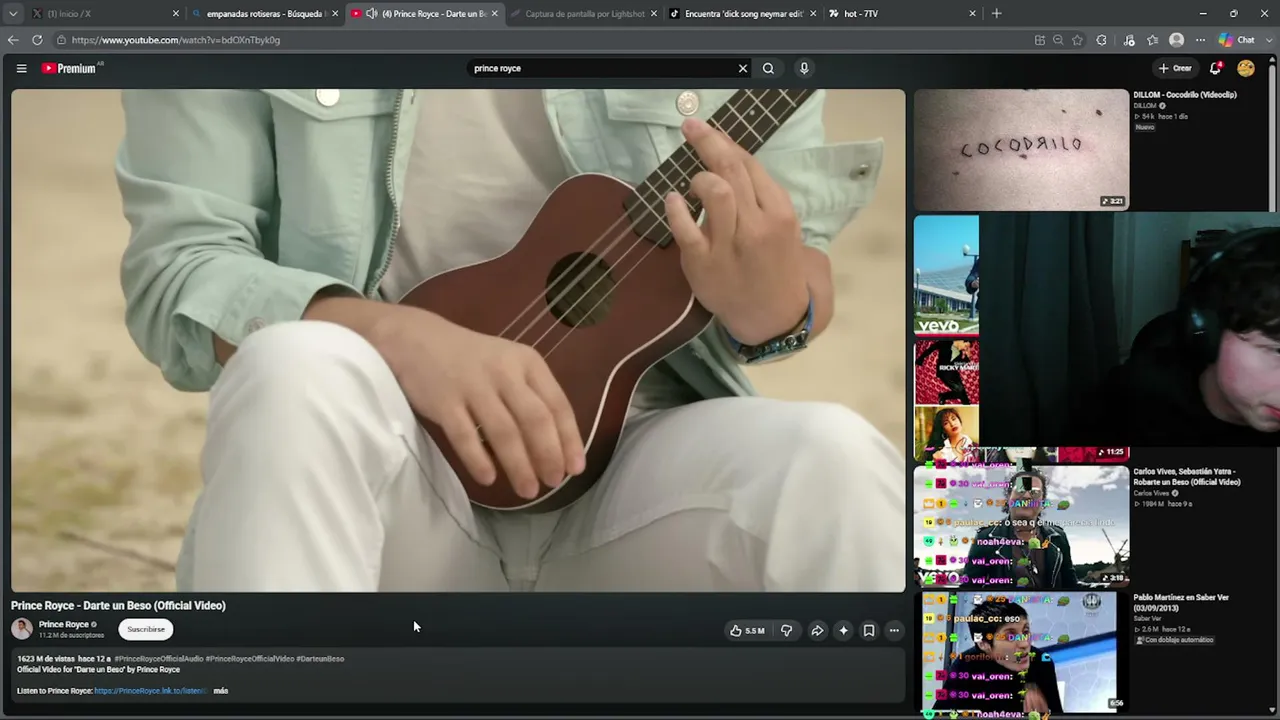The image size is (1280, 720).
Task: Start voice search with the microphone
Action: click(x=804, y=68)
